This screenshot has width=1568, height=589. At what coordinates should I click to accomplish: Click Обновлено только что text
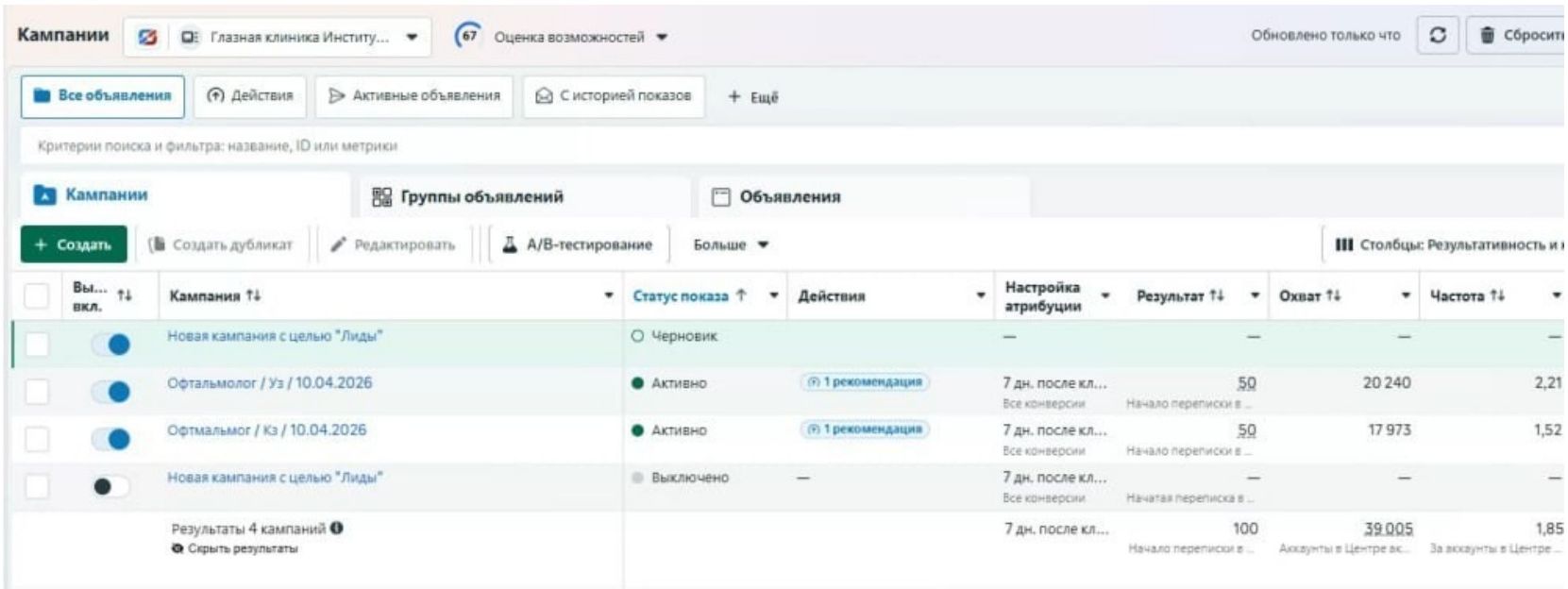1325,36
